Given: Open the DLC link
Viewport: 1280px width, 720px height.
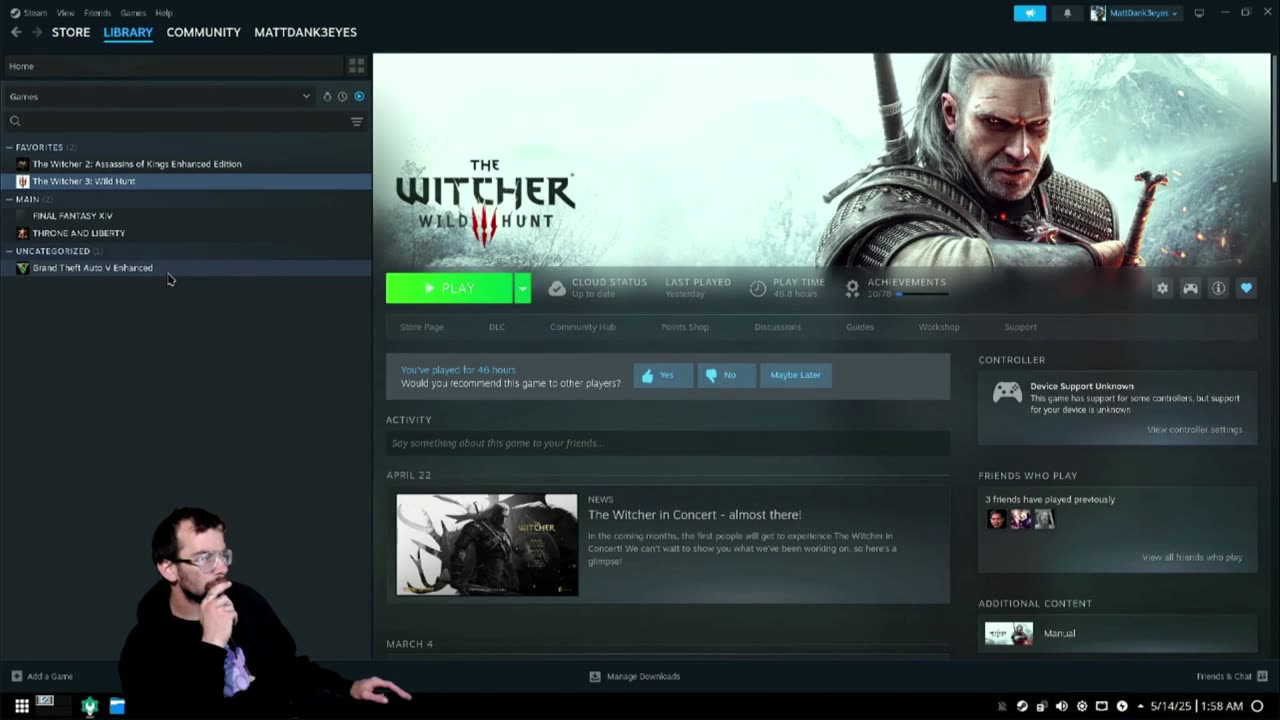Looking at the screenshot, I should coord(497,327).
